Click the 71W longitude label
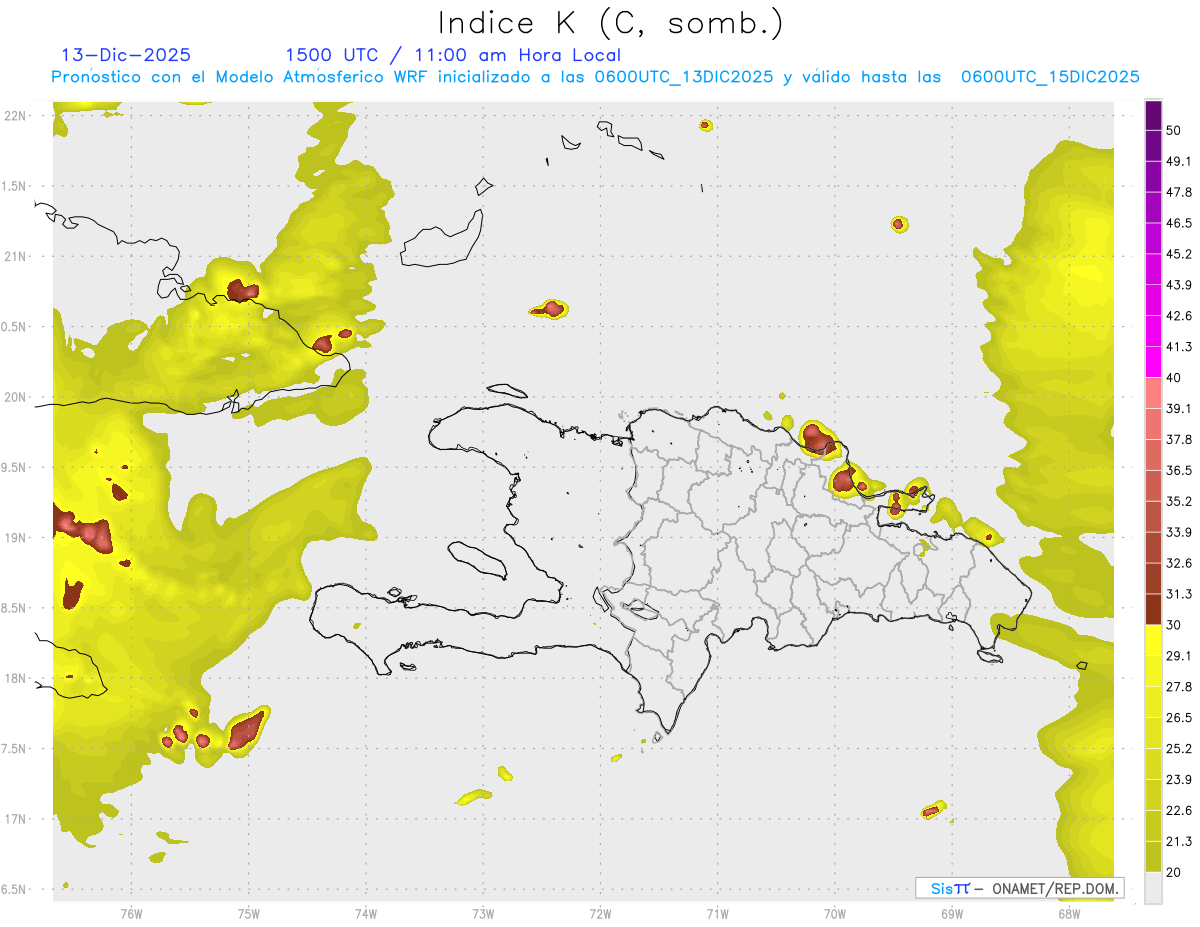Screen dimensions: 1200x927 tap(717, 913)
